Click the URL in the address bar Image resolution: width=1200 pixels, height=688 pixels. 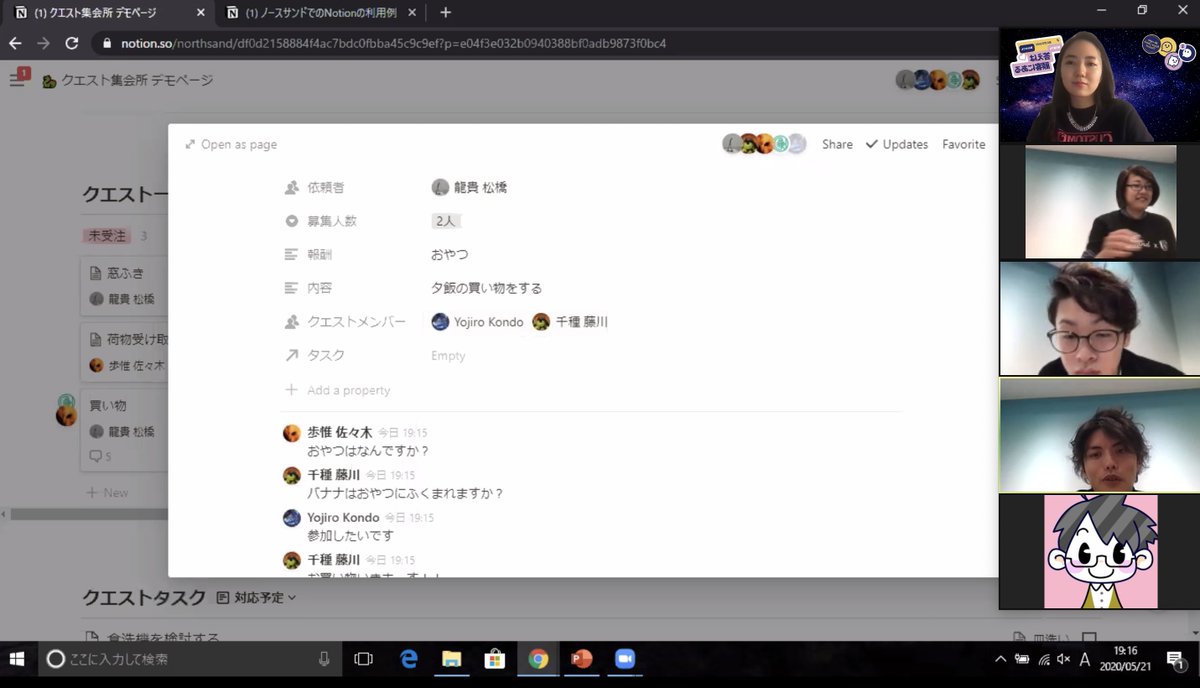tap(393, 44)
